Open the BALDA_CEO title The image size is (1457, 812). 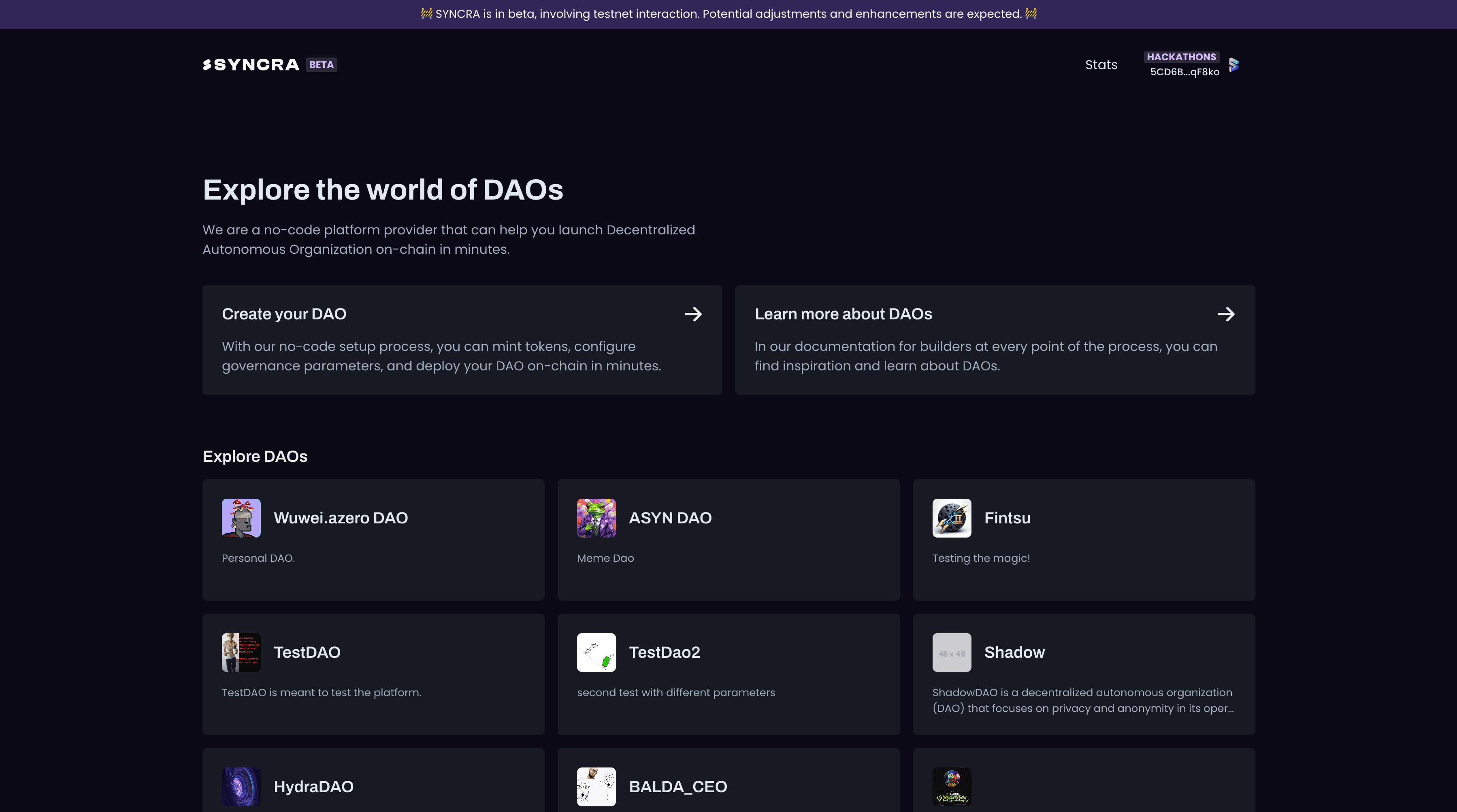[678, 786]
